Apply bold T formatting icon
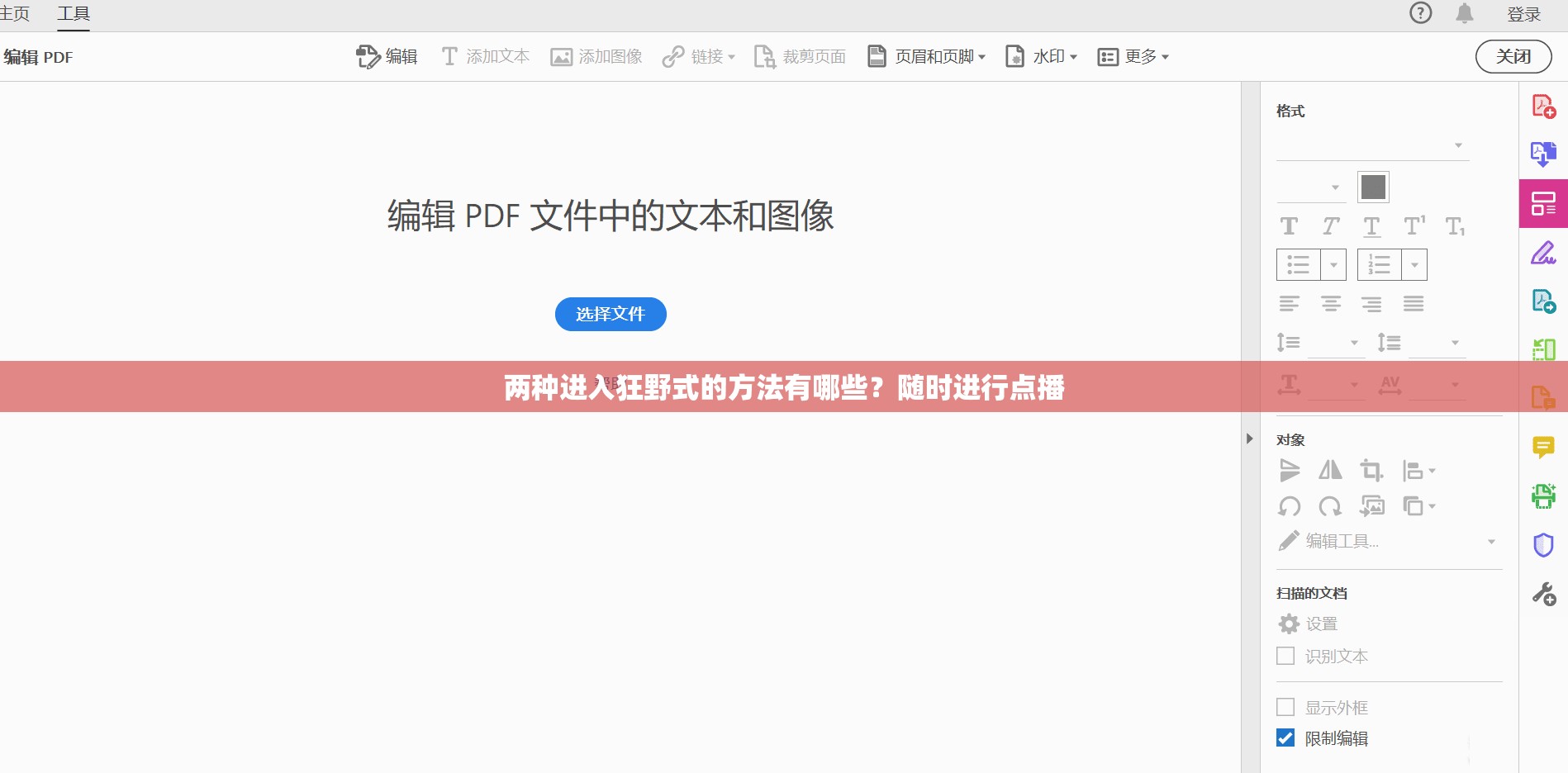This screenshot has height=773, width=1568. click(1289, 226)
